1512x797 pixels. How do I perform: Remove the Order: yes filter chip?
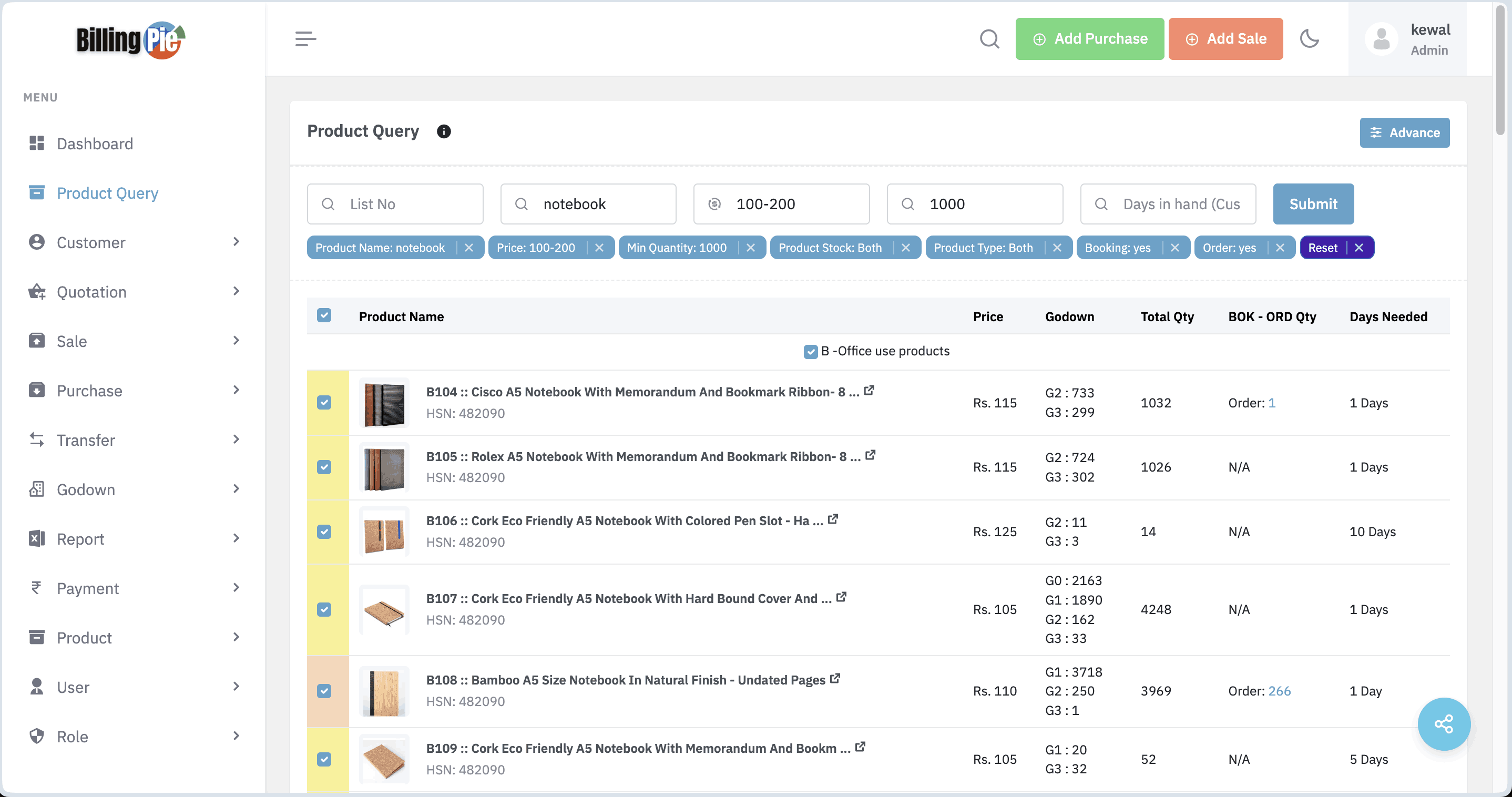[x=1280, y=248]
